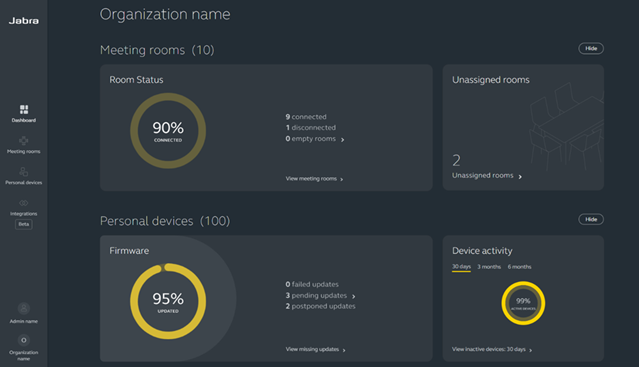The width and height of the screenshot is (639, 367).
Task: Hide the Personal devices section
Action: click(x=591, y=219)
